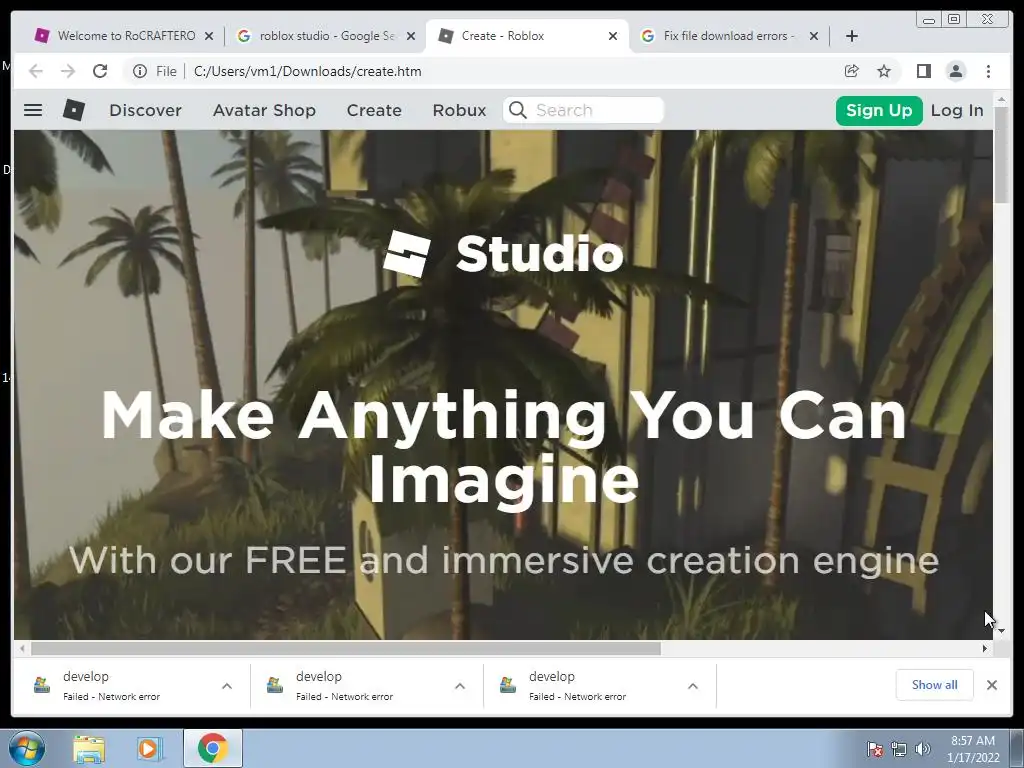Viewport: 1024px width, 768px height.
Task: Open Create in Roblox navbar
Action: tap(374, 110)
